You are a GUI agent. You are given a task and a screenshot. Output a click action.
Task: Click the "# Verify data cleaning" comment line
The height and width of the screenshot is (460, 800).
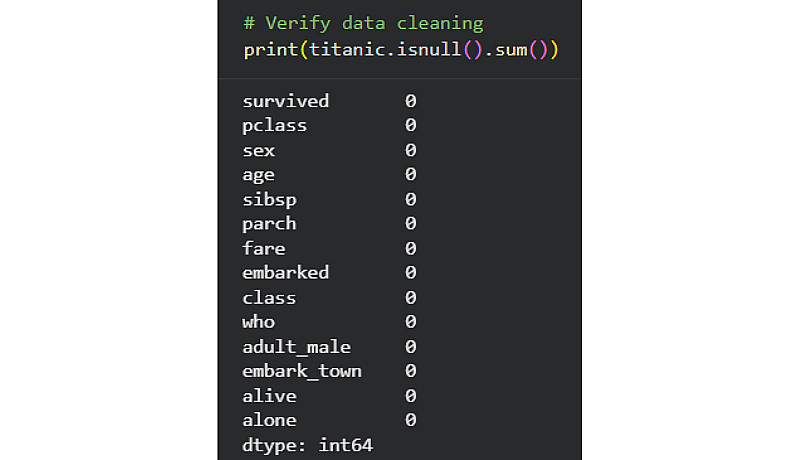click(x=362, y=23)
